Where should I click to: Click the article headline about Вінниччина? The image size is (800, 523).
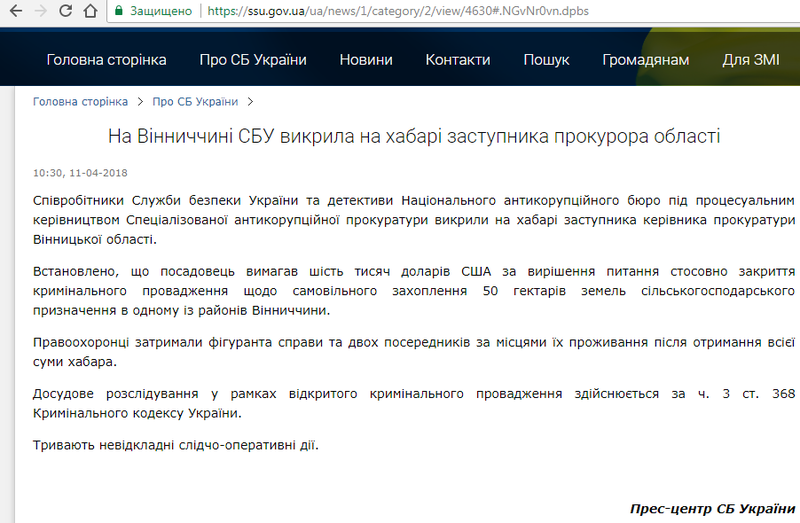[414, 136]
